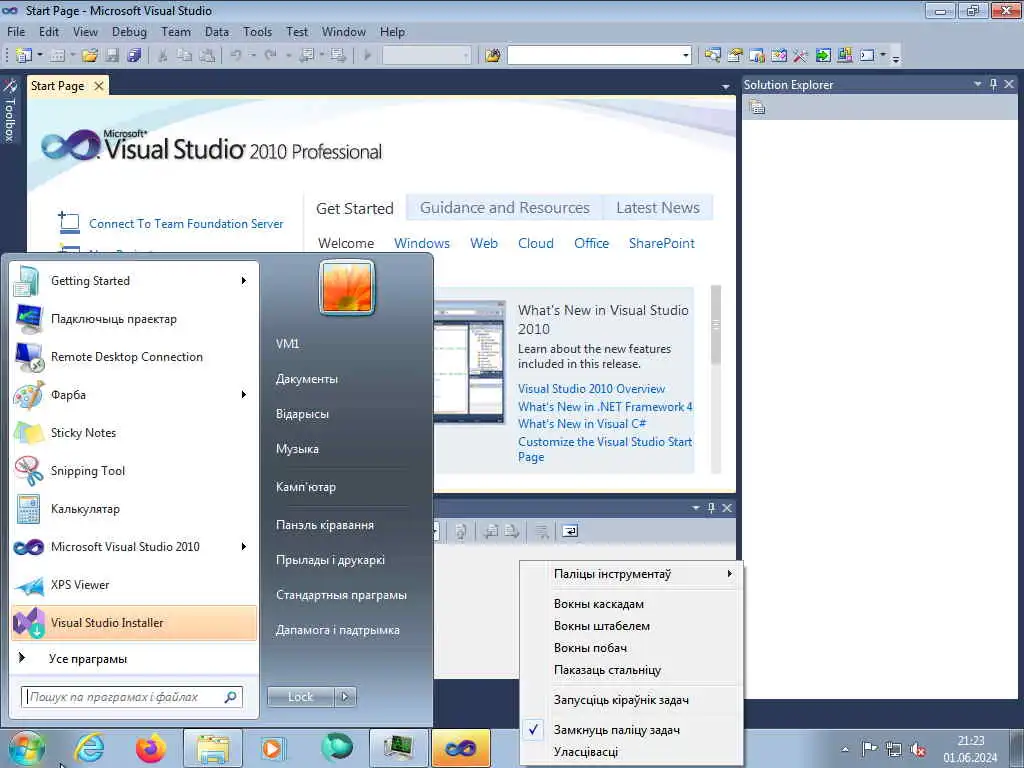Click the Start menu user account picture
The height and width of the screenshot is (768, 1024).
[347, 288]
